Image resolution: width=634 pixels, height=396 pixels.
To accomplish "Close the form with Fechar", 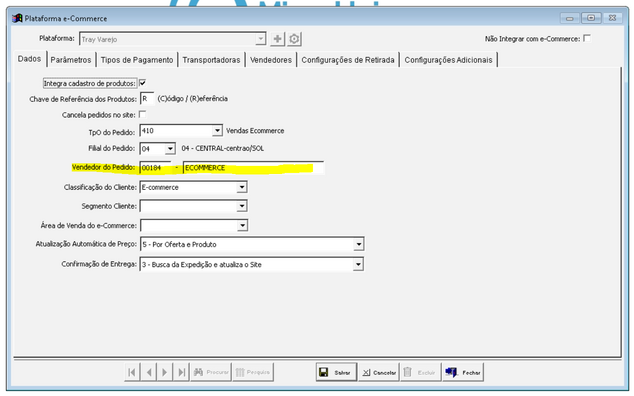I will 463,372.
